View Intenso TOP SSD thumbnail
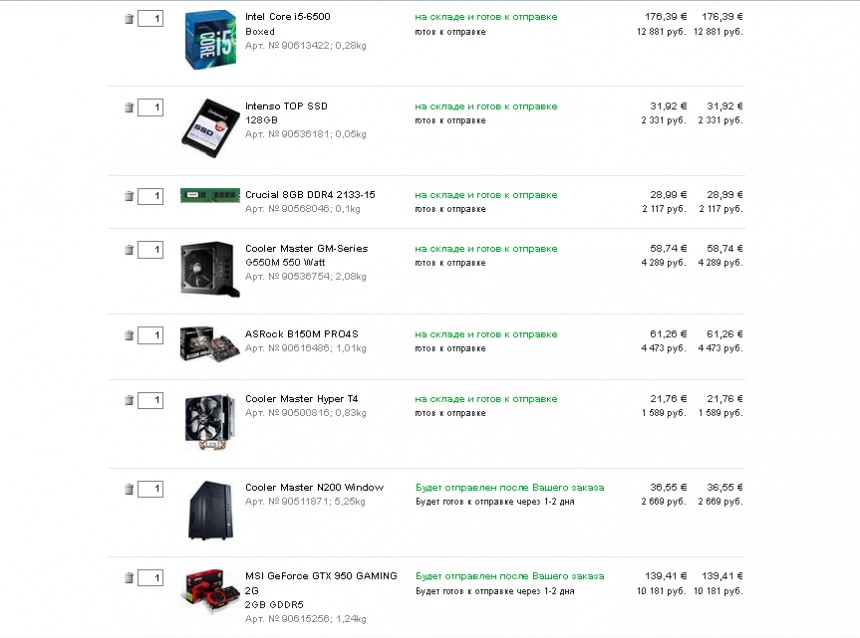Viewport: 860px width, 638px height. tap(210, 128)
